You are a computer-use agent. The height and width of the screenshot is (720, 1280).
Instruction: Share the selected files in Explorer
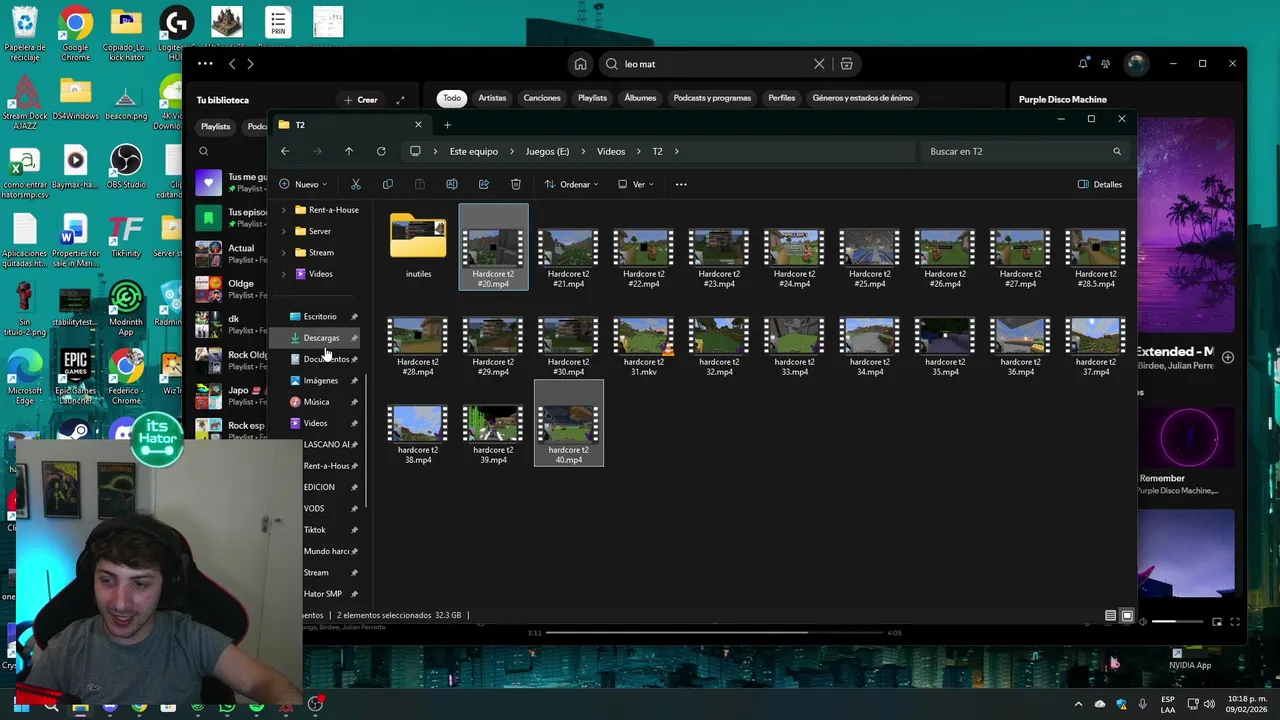(x=484, y=184)
